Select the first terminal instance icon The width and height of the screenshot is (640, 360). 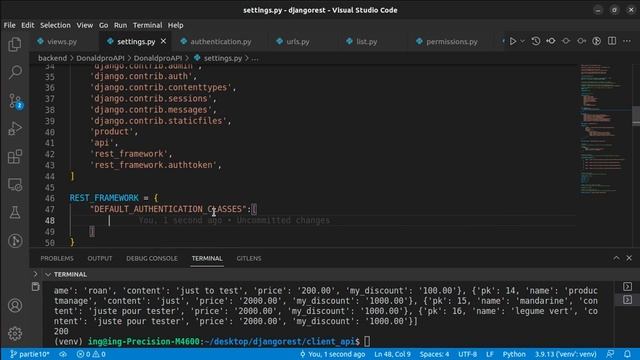coord(627,287)
